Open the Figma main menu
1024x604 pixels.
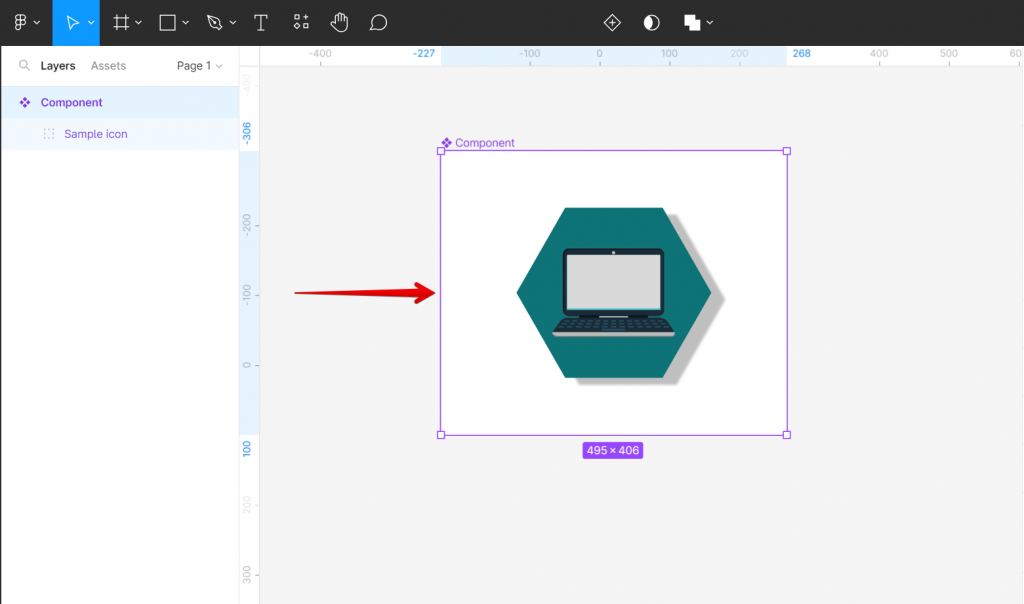point(22,22)
